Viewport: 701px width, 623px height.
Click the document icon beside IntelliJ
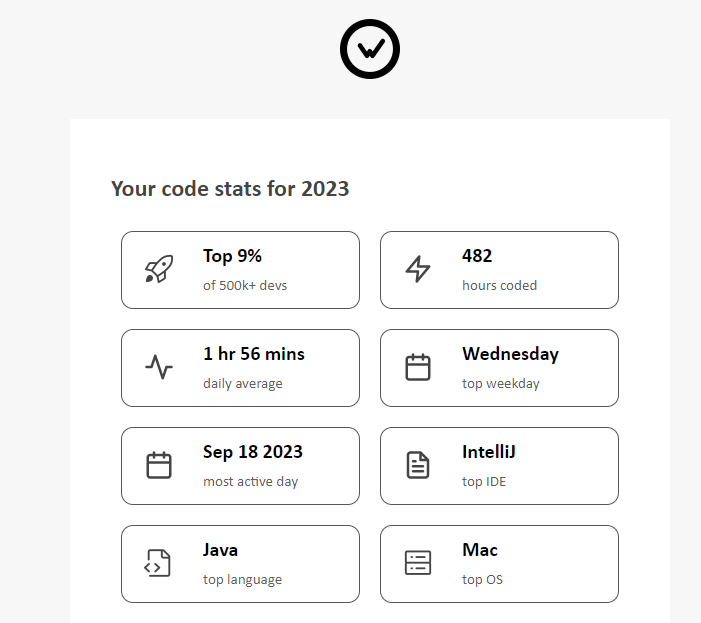coord(418,465)
